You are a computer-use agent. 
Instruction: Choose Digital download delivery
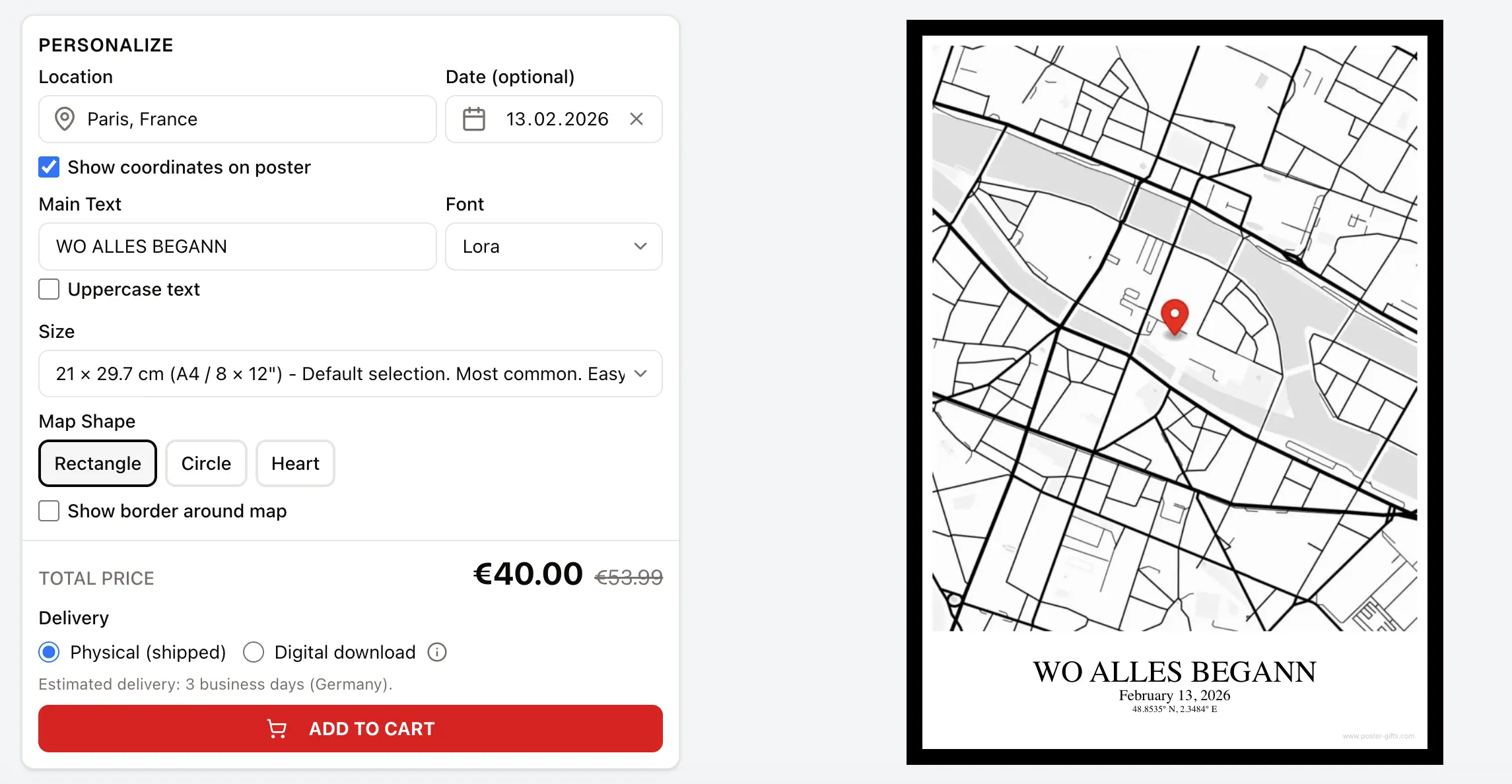tap(254, 652)
